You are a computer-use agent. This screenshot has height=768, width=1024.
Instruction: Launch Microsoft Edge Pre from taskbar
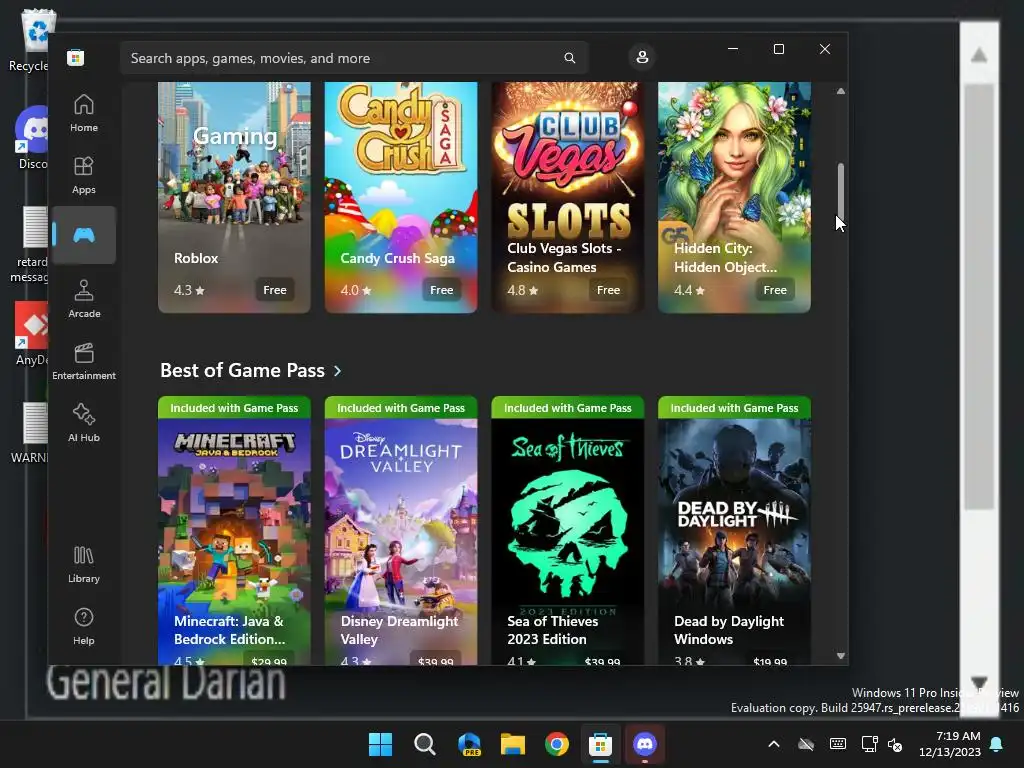pyautogui.click(x=469, y=744)
